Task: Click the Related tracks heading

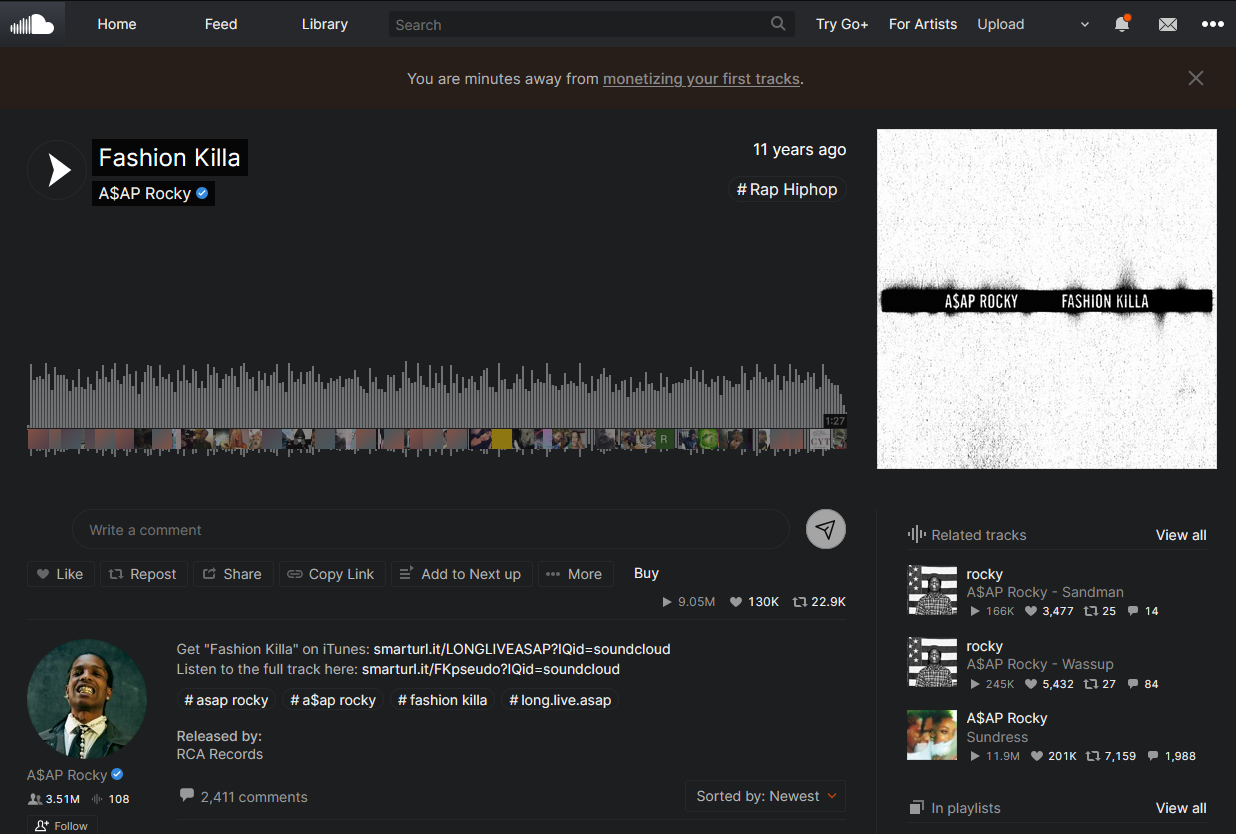Action: (x=967, y=535)
